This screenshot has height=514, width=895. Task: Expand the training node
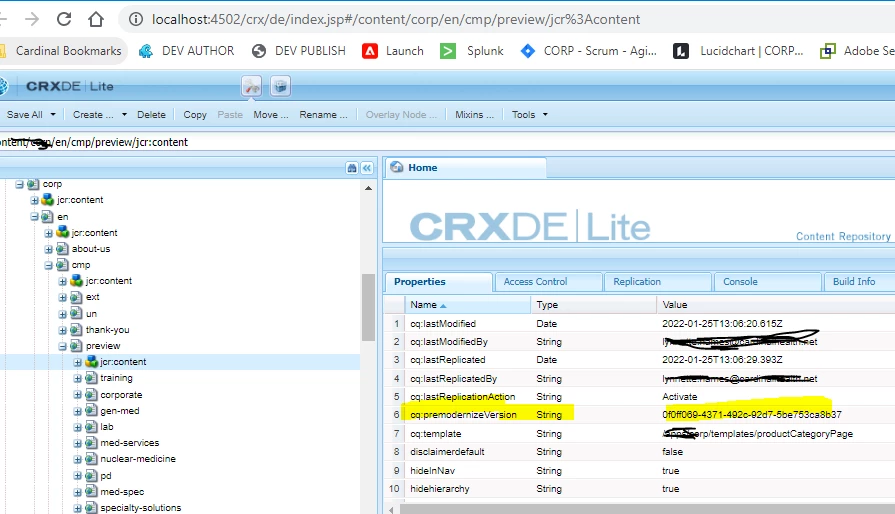tap(78, 378)
